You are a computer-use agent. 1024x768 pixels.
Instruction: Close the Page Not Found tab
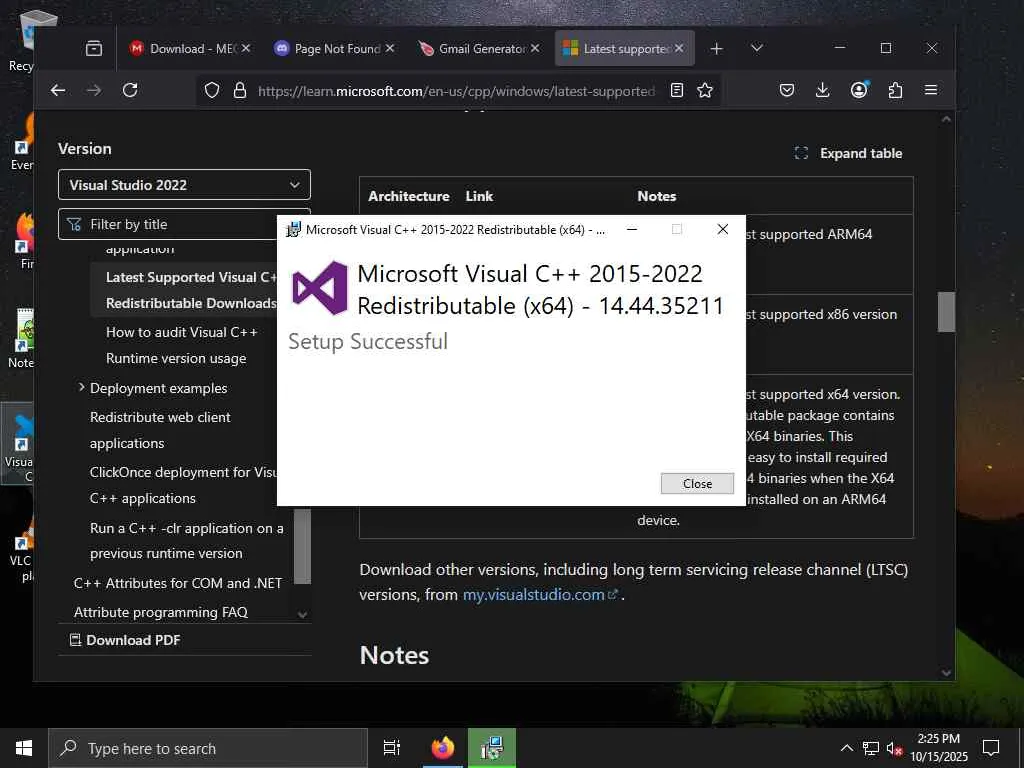390,48
